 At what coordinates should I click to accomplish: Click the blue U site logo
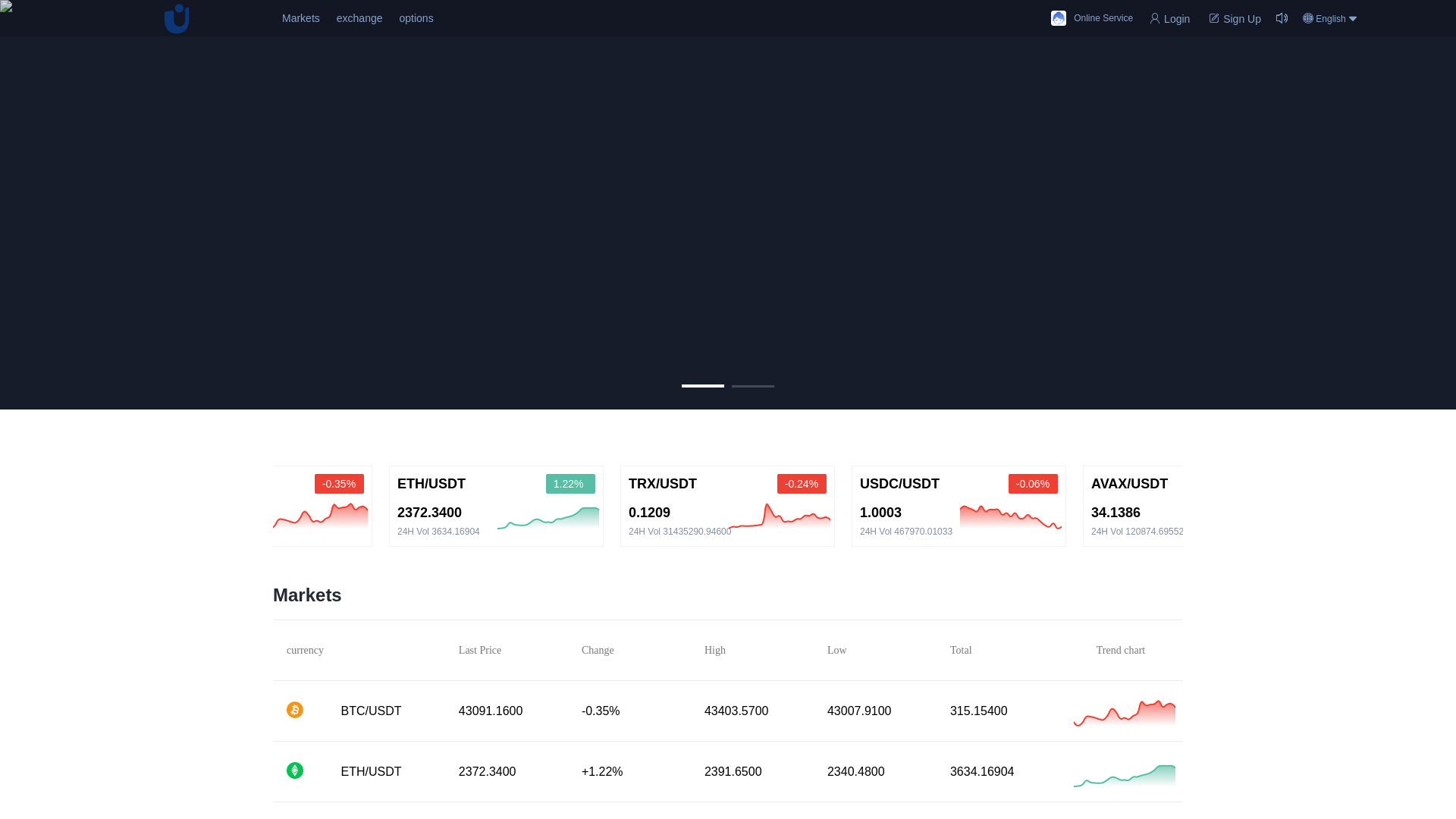tap(177, 19)
